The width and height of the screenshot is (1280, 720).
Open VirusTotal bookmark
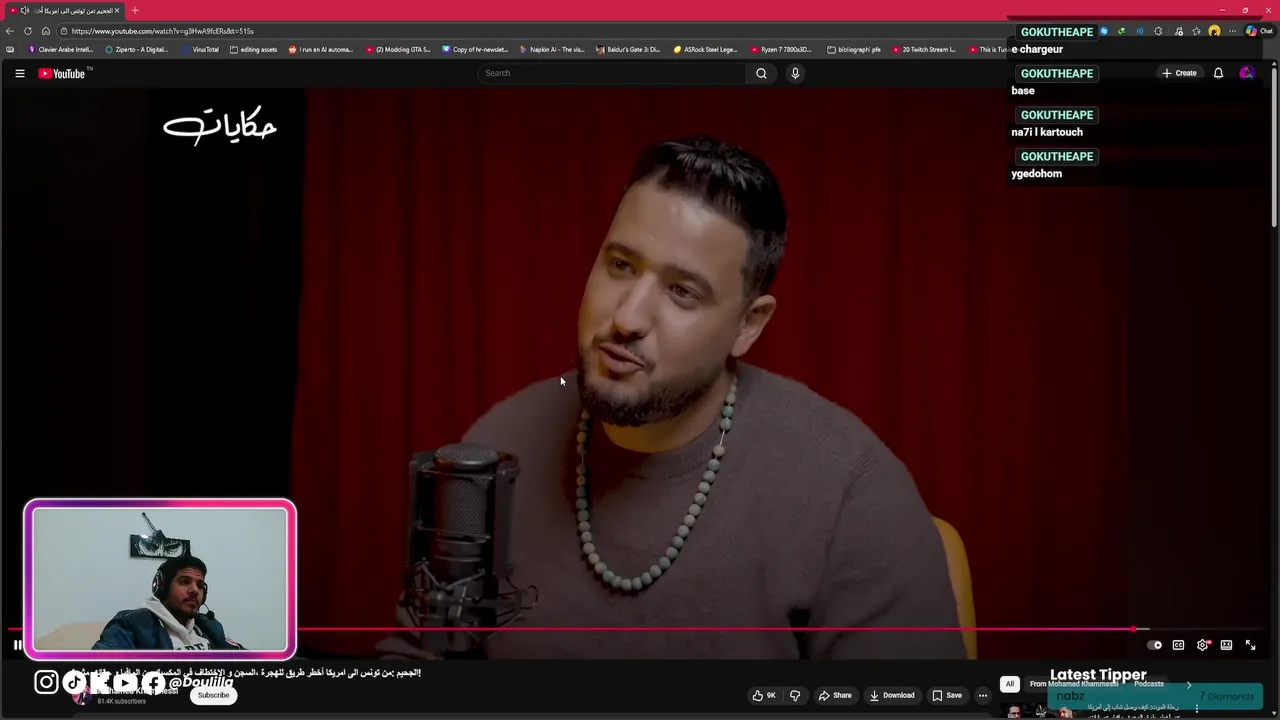200,49
